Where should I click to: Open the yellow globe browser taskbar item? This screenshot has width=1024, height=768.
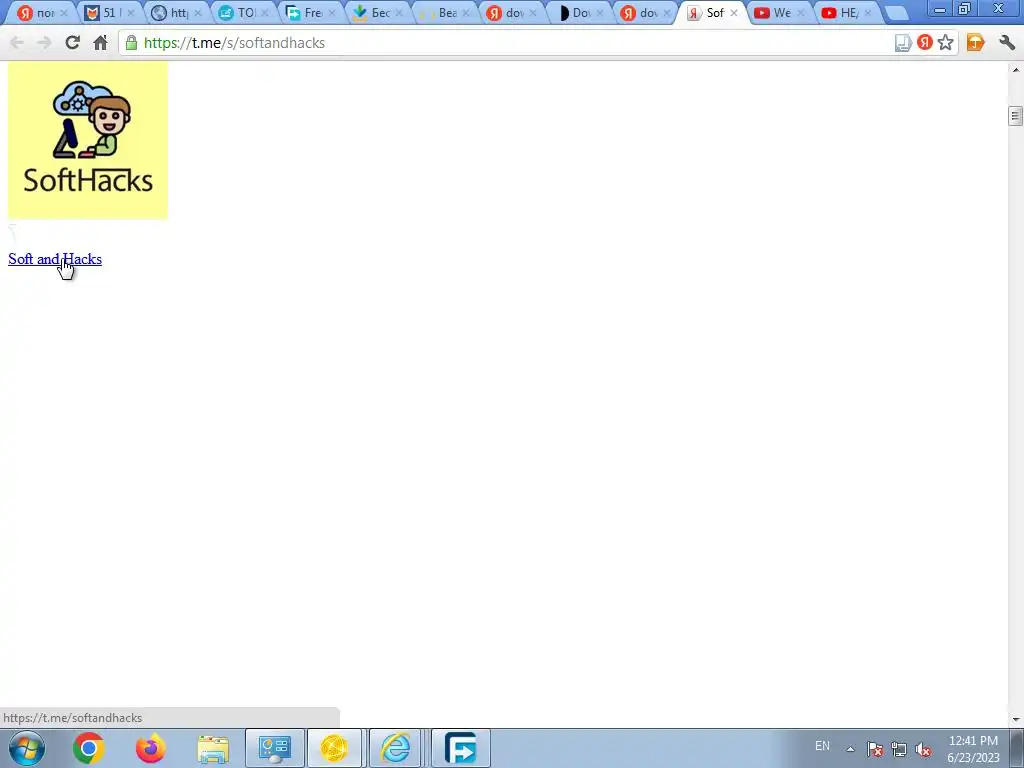334,748
